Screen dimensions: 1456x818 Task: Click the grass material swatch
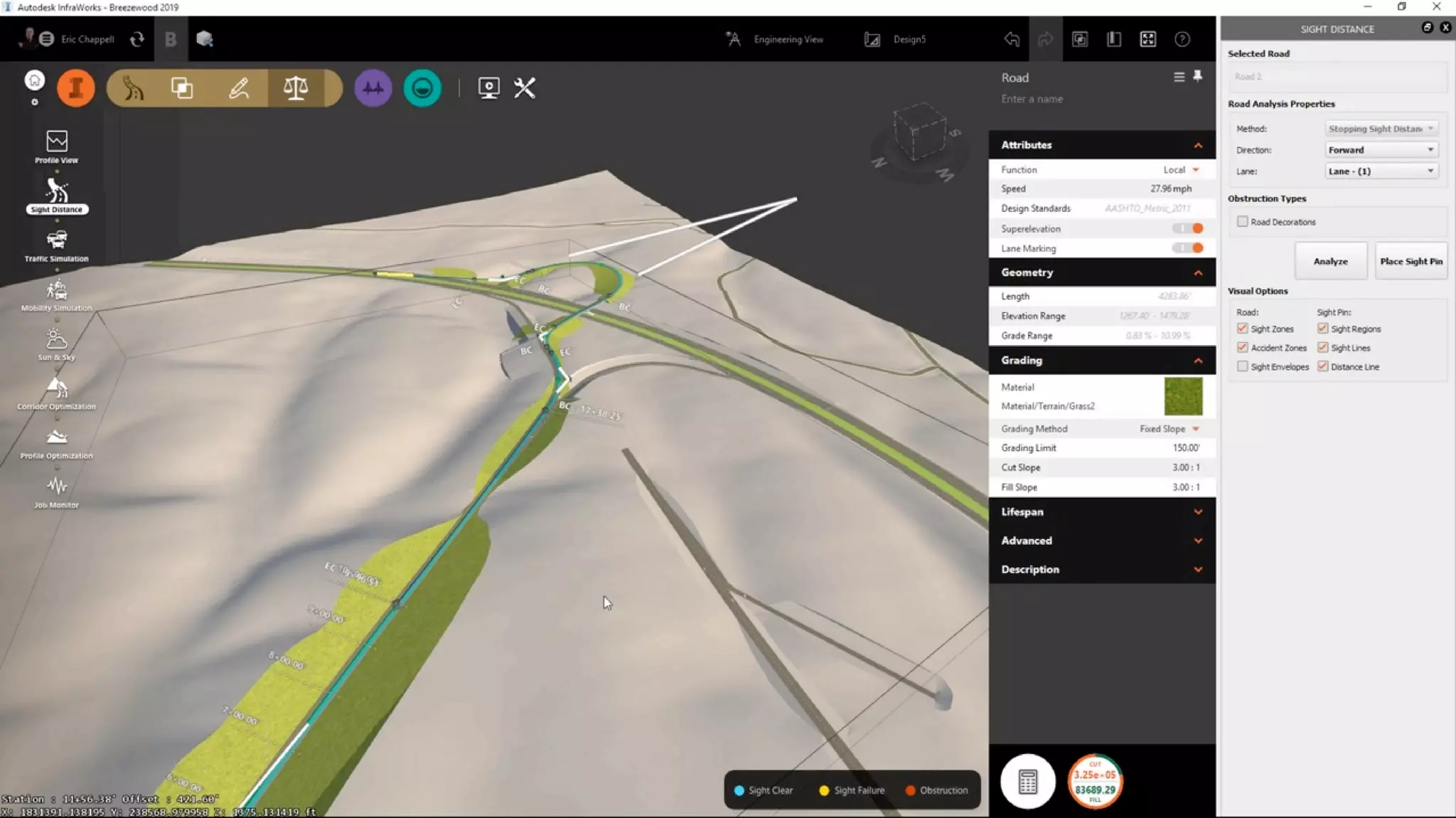click(1183, 396)
